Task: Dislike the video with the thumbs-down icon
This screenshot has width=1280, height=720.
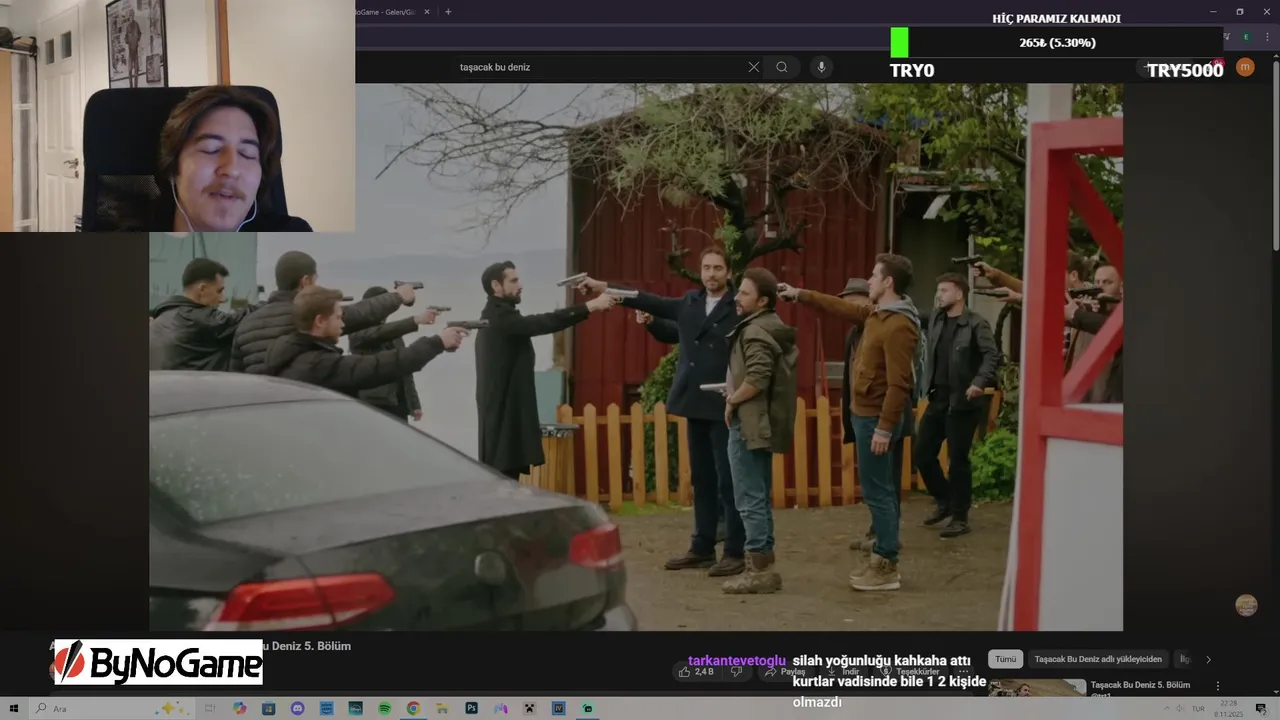Action: (x=736, y=672)
